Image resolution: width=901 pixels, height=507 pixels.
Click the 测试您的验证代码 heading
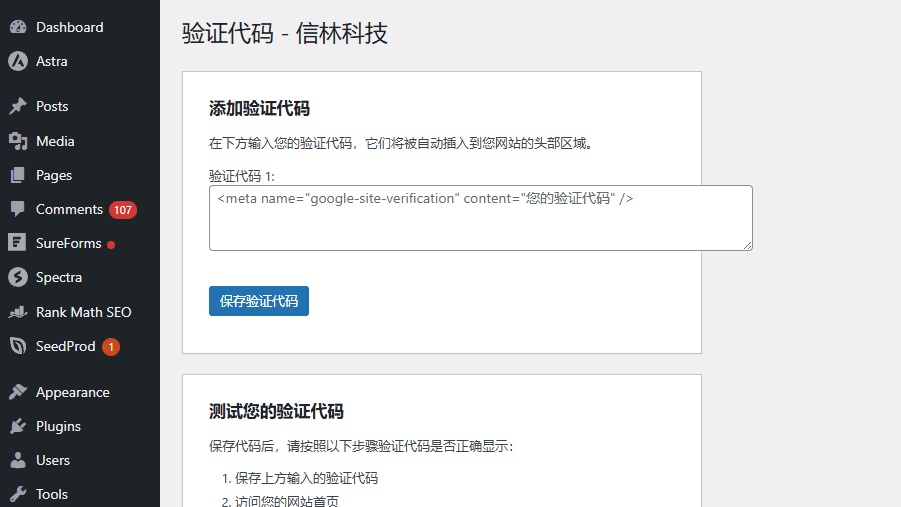coord(276,412)
